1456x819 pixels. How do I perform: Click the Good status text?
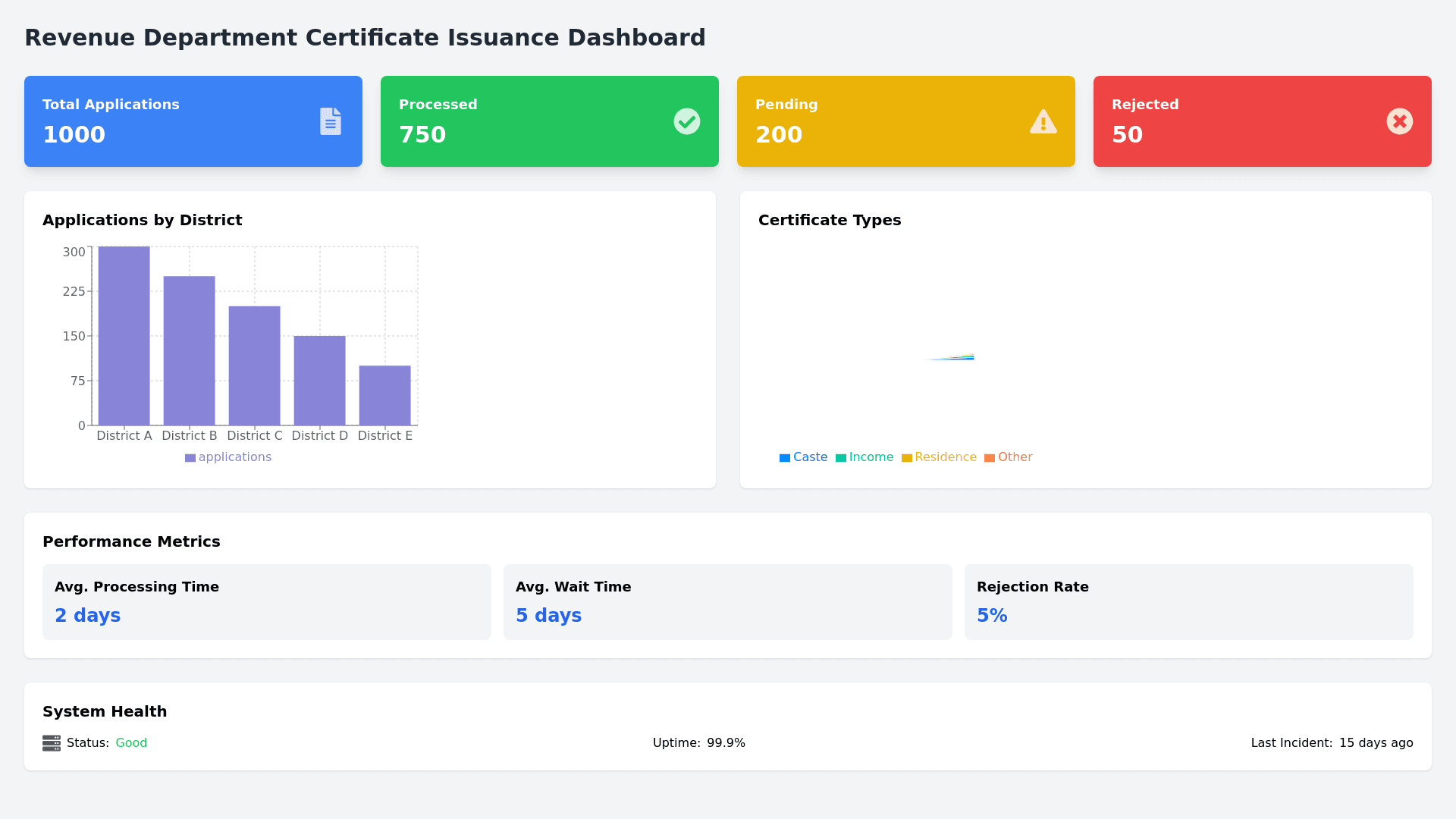pos(131,743)
